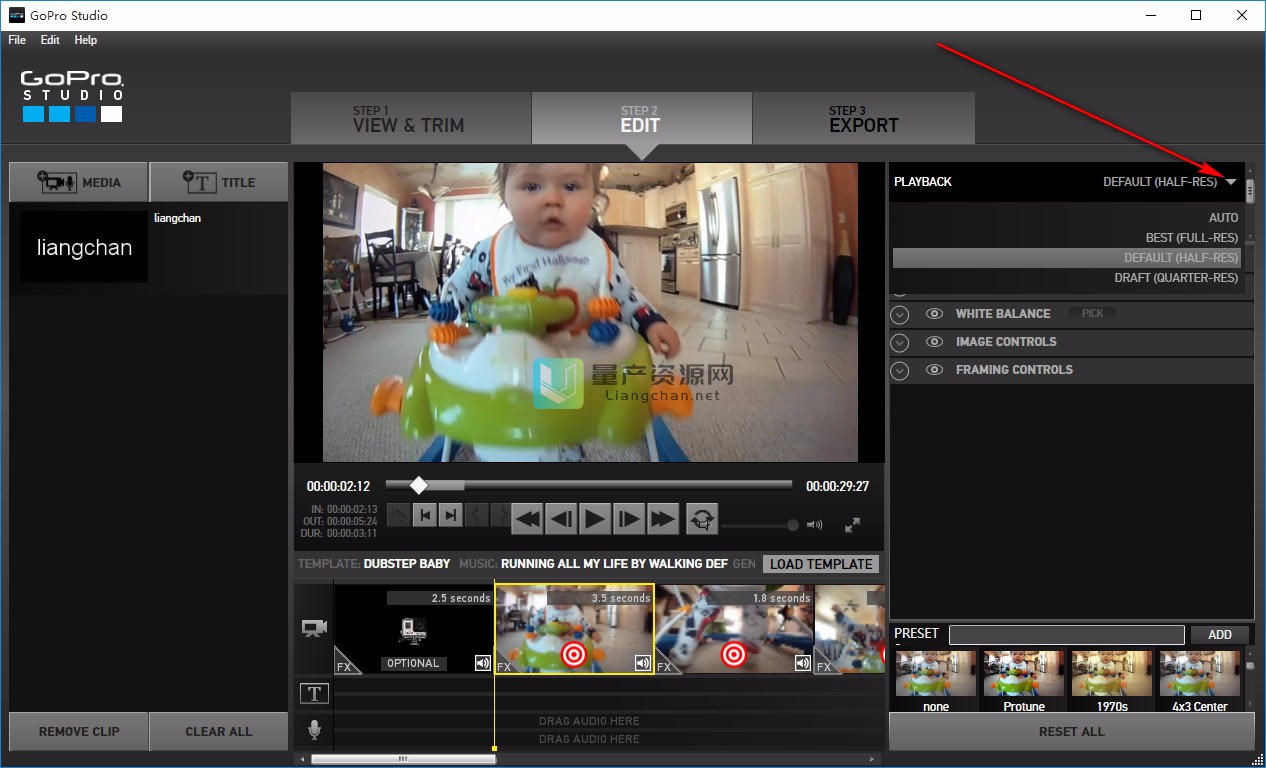
Task: Toggle audio on the 3.5 seconds clip
Action: tap(643, 663)
